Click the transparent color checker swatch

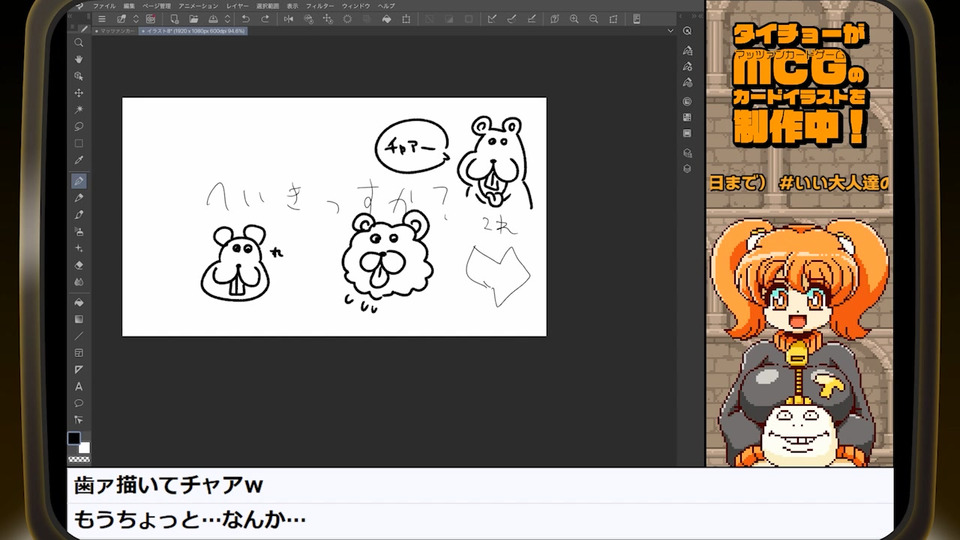[79, 458]
